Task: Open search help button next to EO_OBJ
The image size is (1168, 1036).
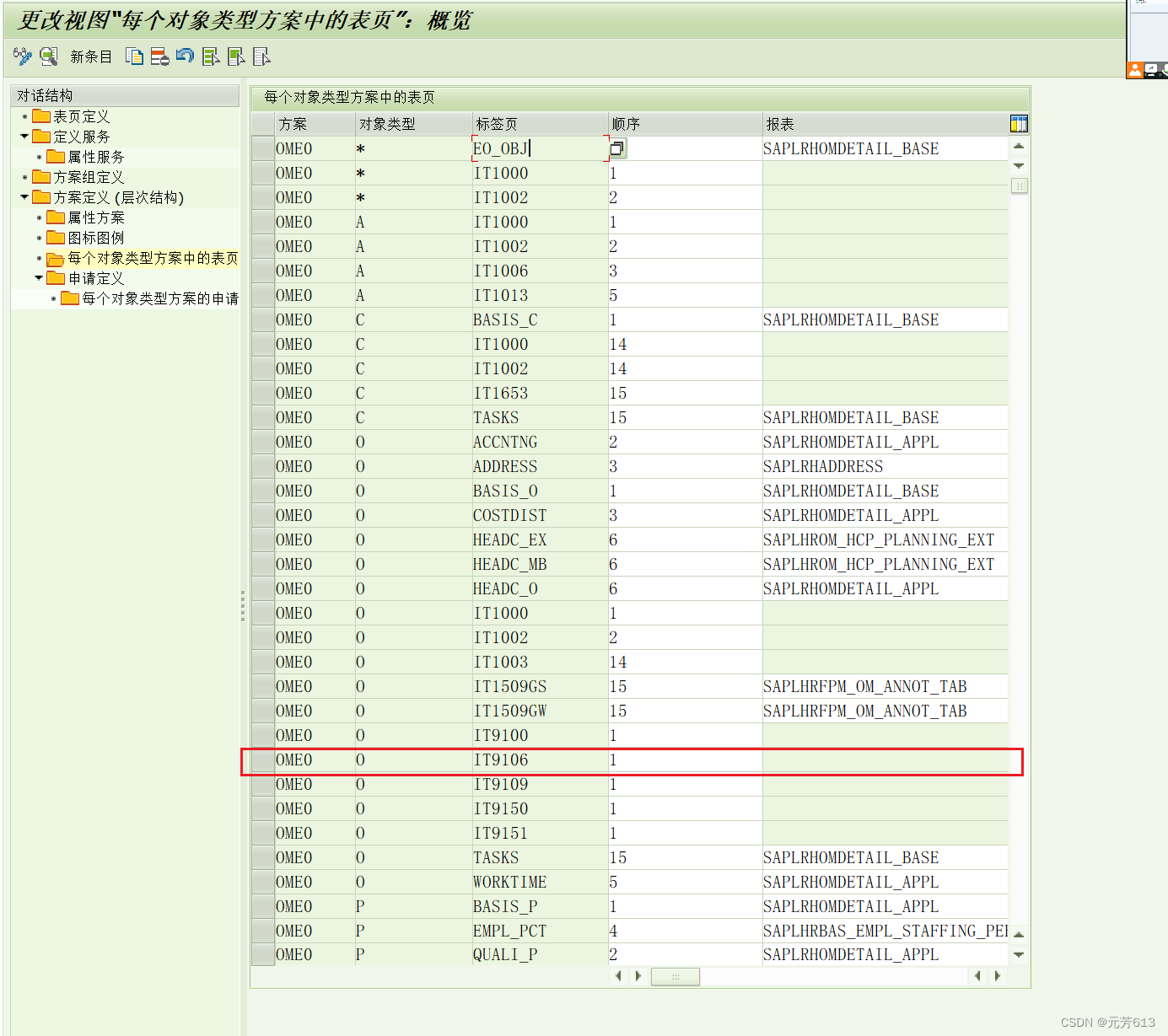Action: coord(617,148)
